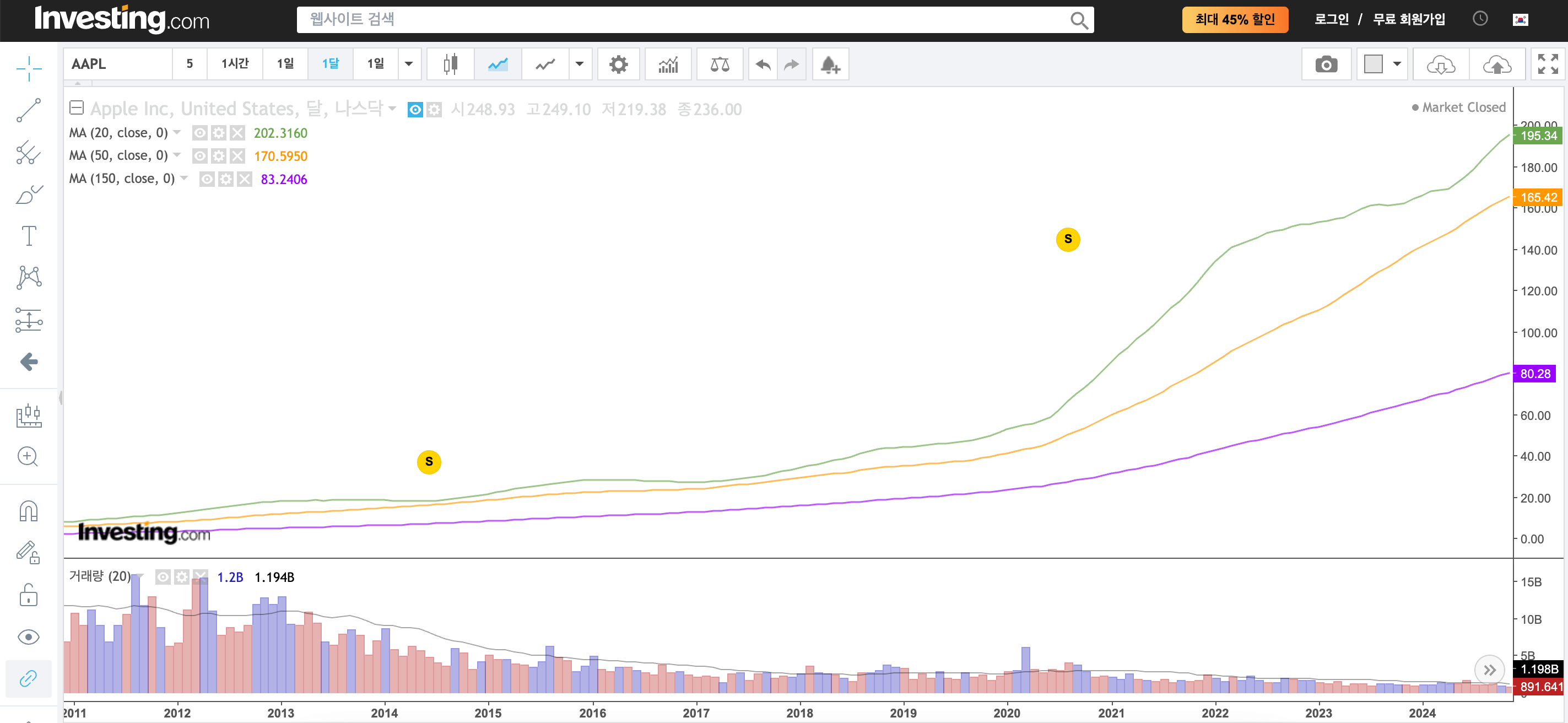Select the 1달 monthly interval
This screenshot has width=1568, height=723.
(331, 64)
